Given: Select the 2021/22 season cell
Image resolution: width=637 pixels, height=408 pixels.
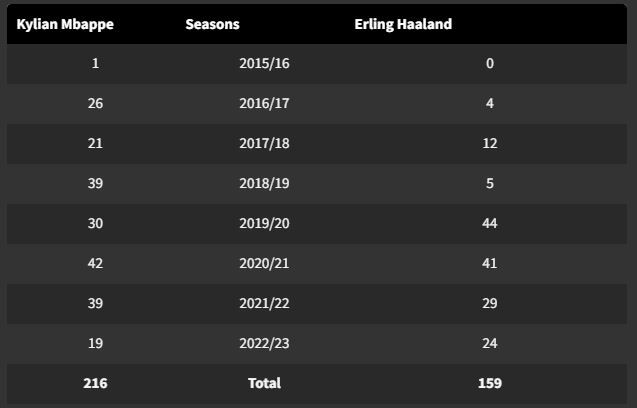Looking at the screenshot, I should (x=264, y=303).
